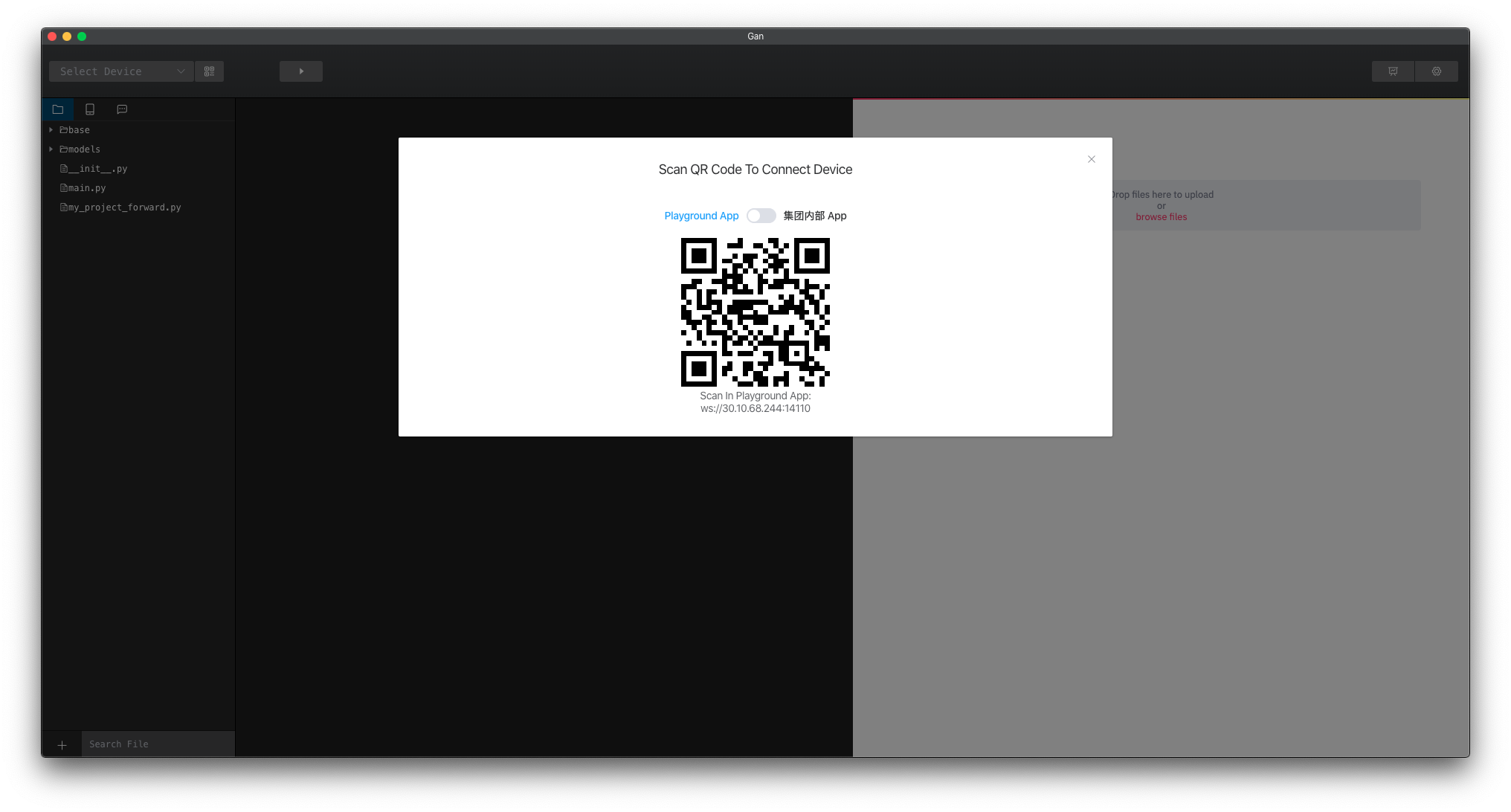Open the Select Device dropdown

tap(121, 71)
